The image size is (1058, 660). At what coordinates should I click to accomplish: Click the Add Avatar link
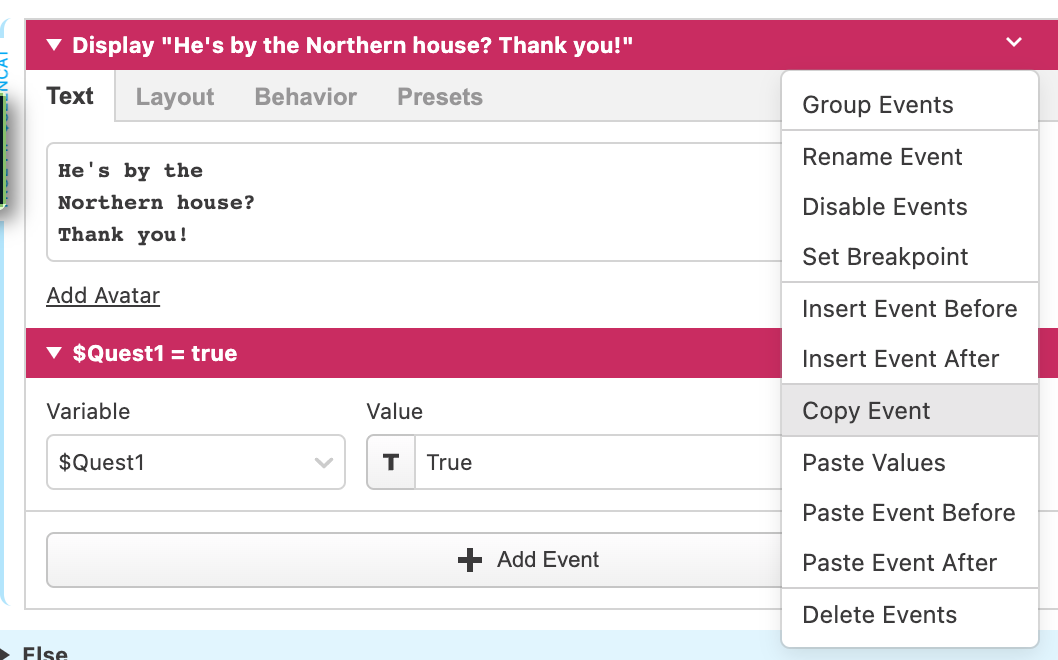click(103, 295)
